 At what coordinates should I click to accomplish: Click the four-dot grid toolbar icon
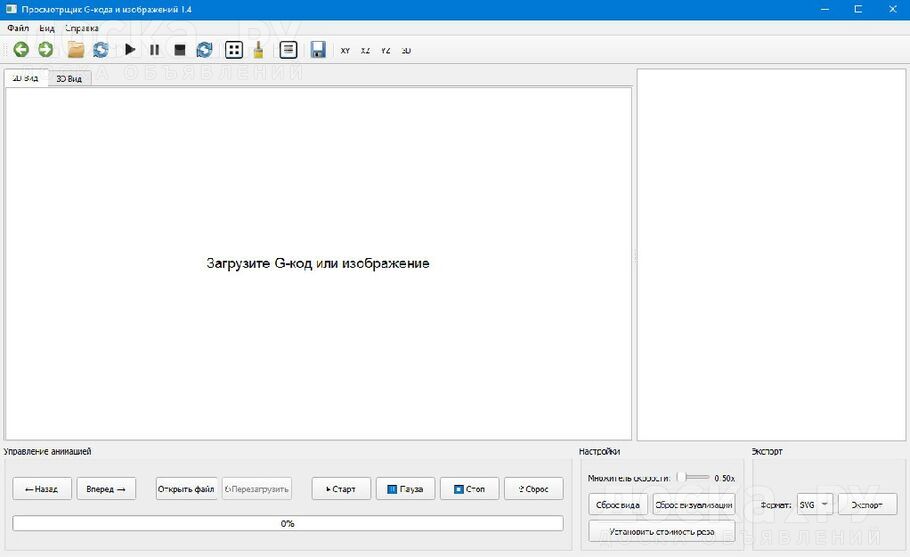tap(233, 49)
